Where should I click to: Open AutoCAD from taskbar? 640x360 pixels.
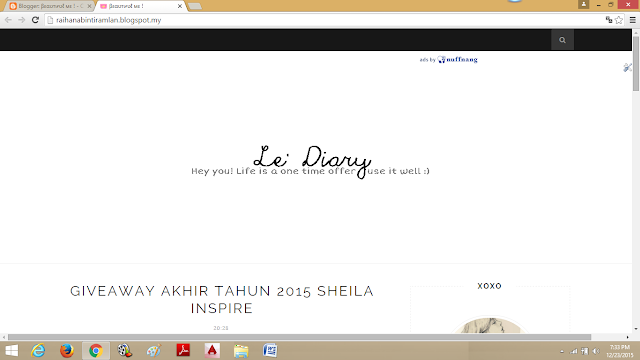coord(212,351)
